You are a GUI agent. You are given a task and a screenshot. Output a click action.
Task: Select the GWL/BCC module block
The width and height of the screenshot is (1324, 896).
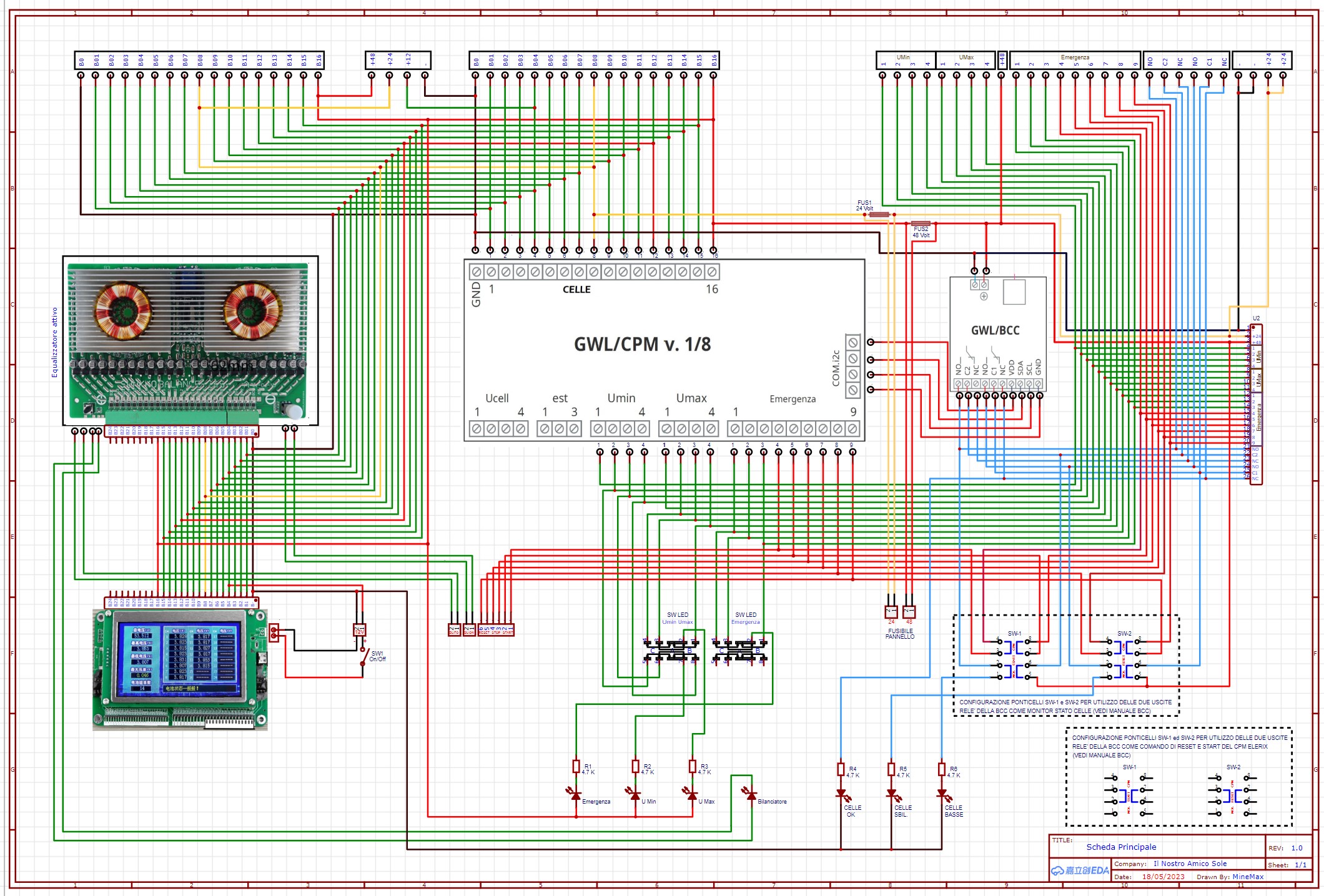coord(997,334)
